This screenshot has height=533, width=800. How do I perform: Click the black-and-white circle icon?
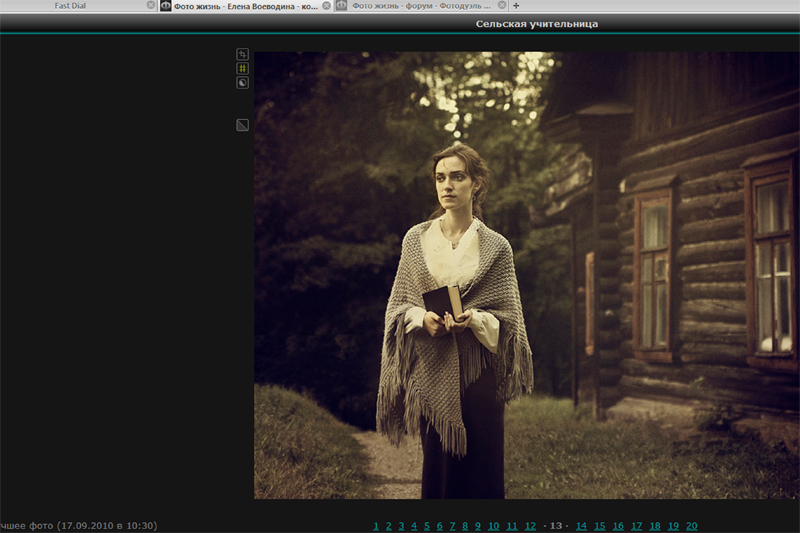click(242, 82)
